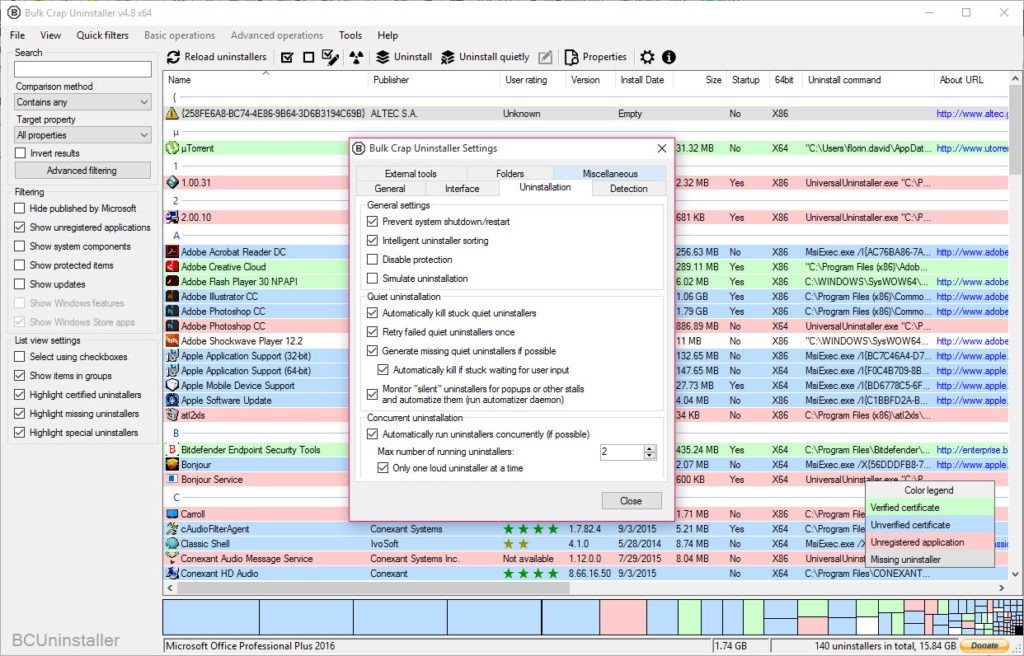1024x656 pixels.
Task: Click Unregistered application pink legend swatch
Action: [x=929, y=542]
